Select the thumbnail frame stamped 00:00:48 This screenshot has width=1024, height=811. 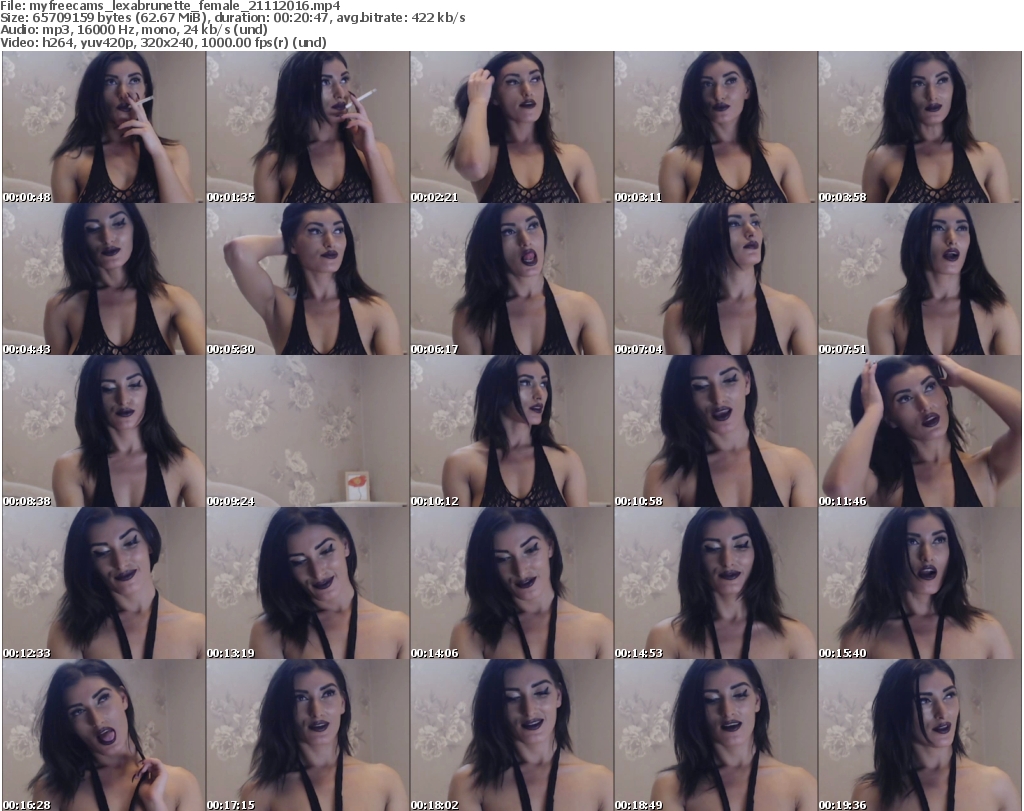click(x=104, y=127)
